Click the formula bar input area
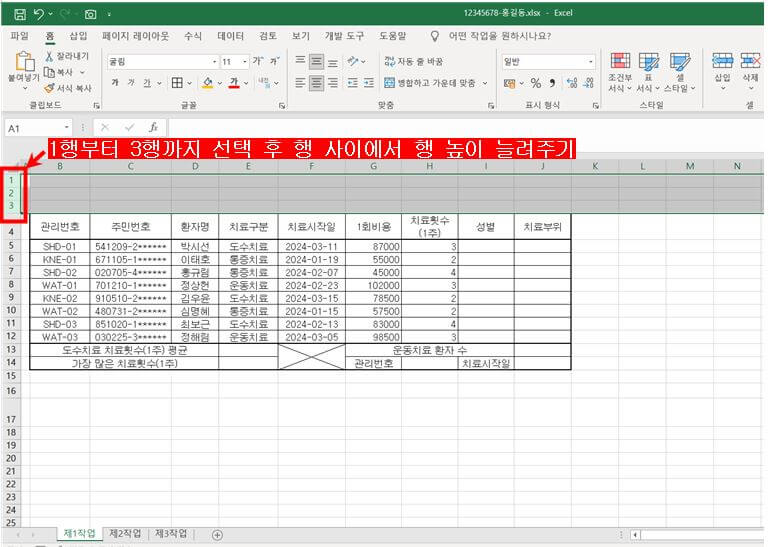779x547 pixels. coord(466,128)
